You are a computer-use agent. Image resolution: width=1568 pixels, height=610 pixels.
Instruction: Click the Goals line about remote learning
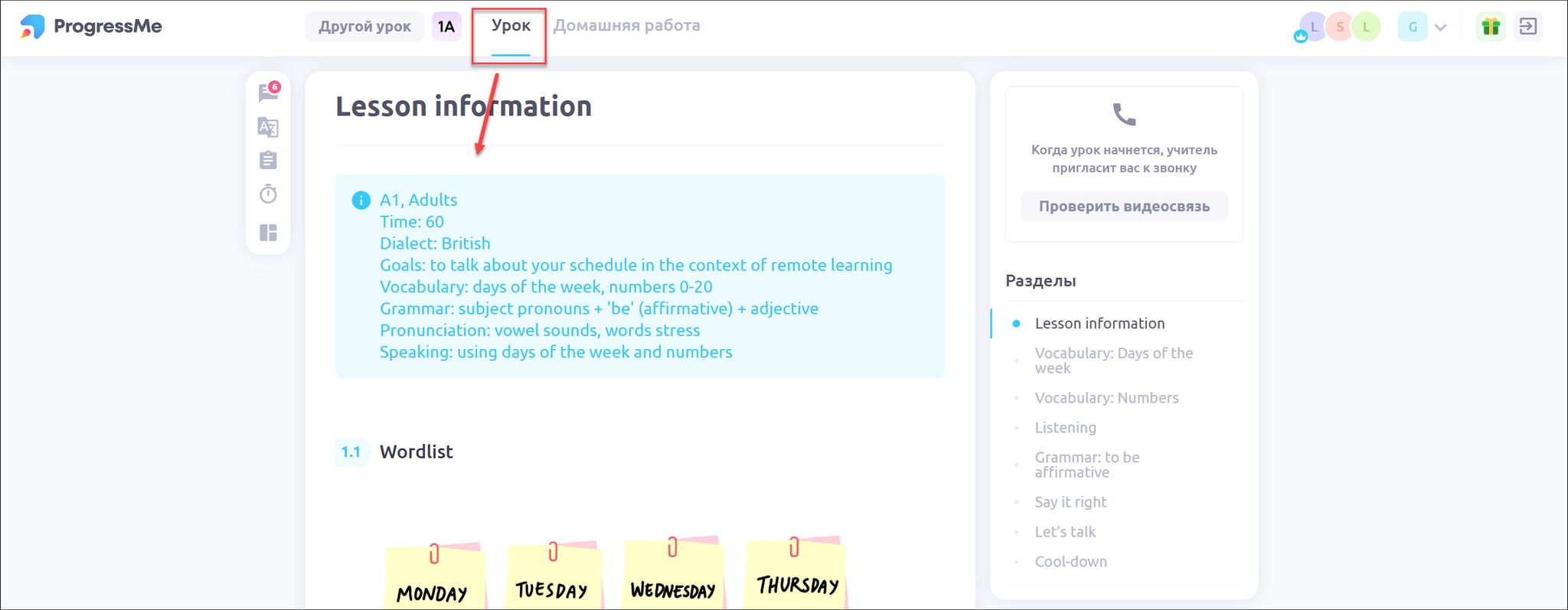[636, 266]
